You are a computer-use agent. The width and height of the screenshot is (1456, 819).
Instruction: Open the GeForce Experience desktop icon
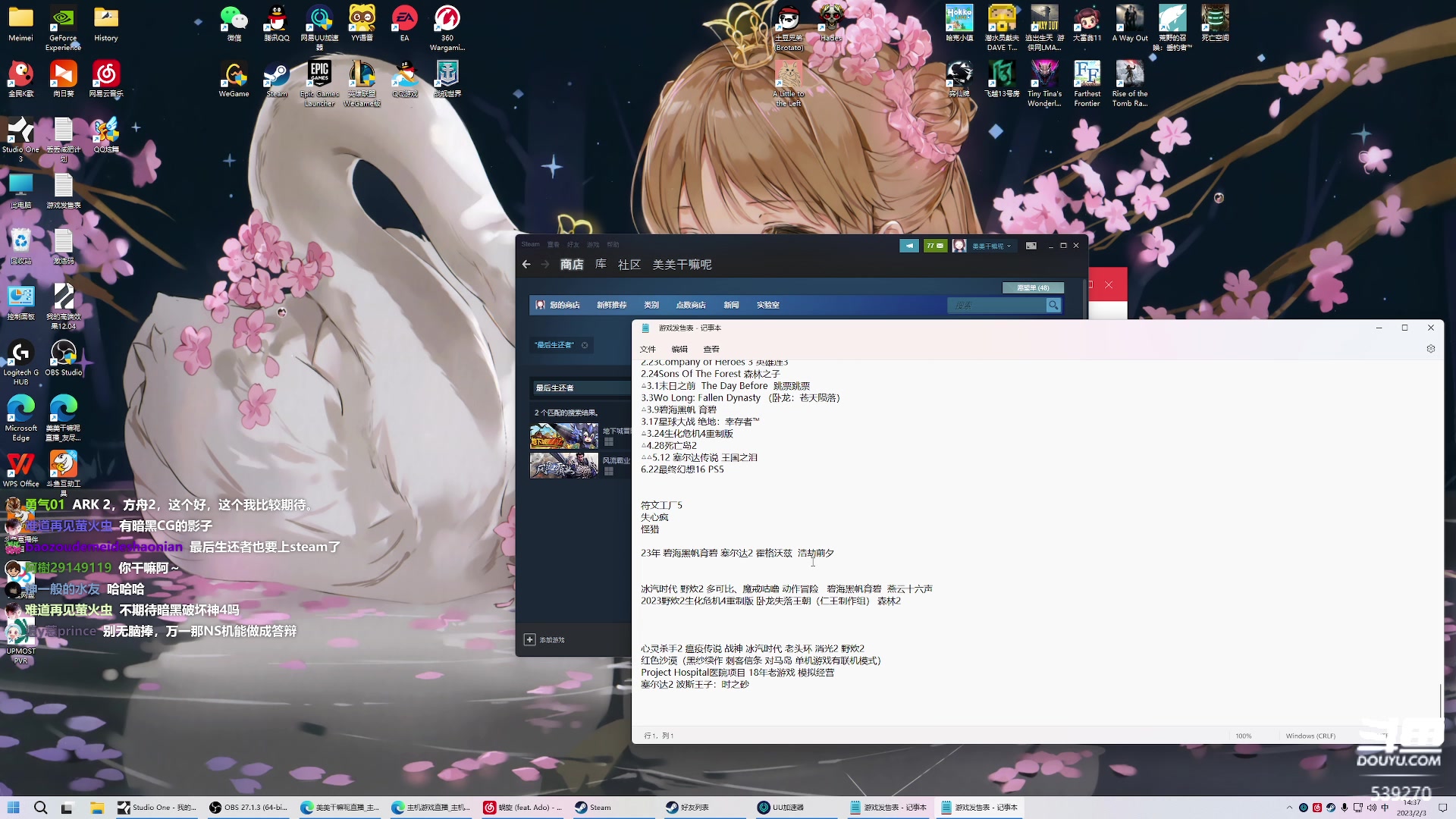tap(63, 27)
